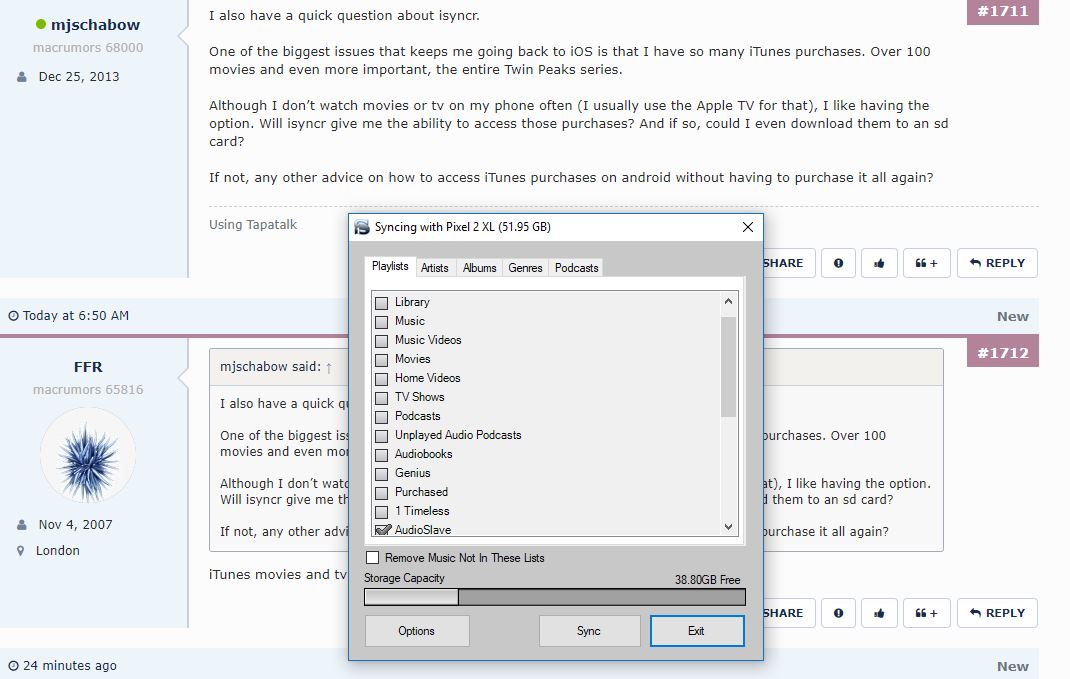1070x679 pixels.
Task: Click the green online dot beside mjschabow
Action: pos(41,25)
